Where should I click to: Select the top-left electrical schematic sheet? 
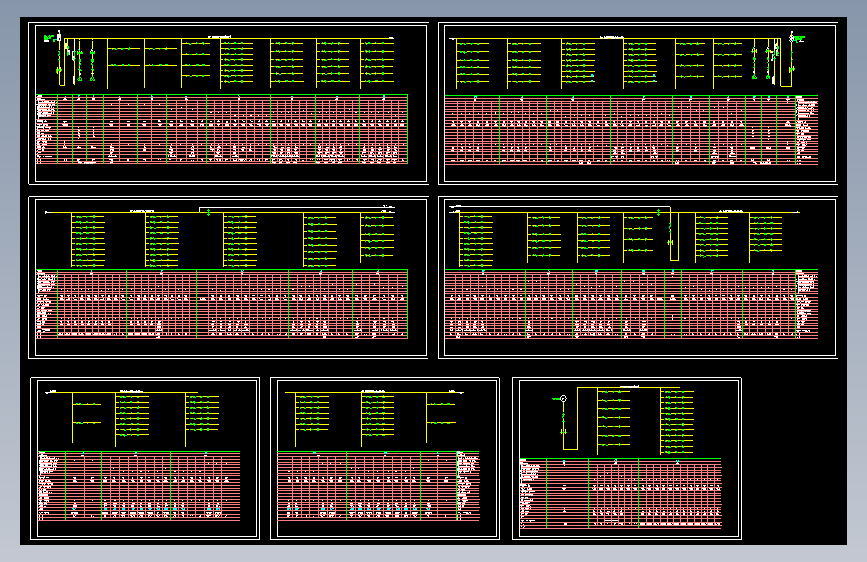click(228, 103)
